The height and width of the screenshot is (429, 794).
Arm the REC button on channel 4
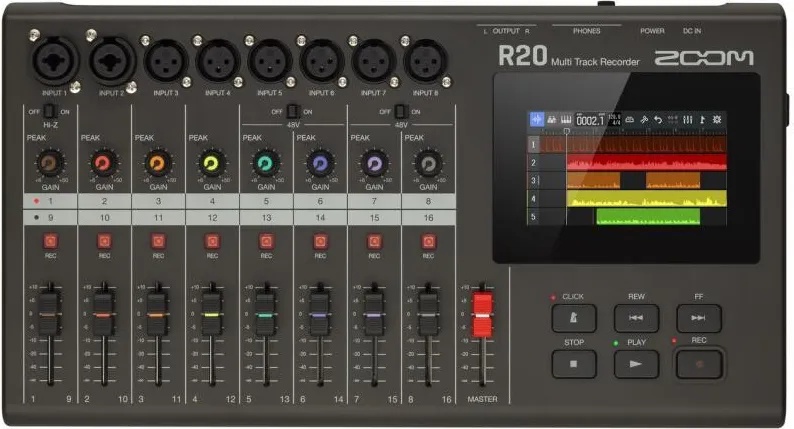pyautogui.click(x=212, y=241)
